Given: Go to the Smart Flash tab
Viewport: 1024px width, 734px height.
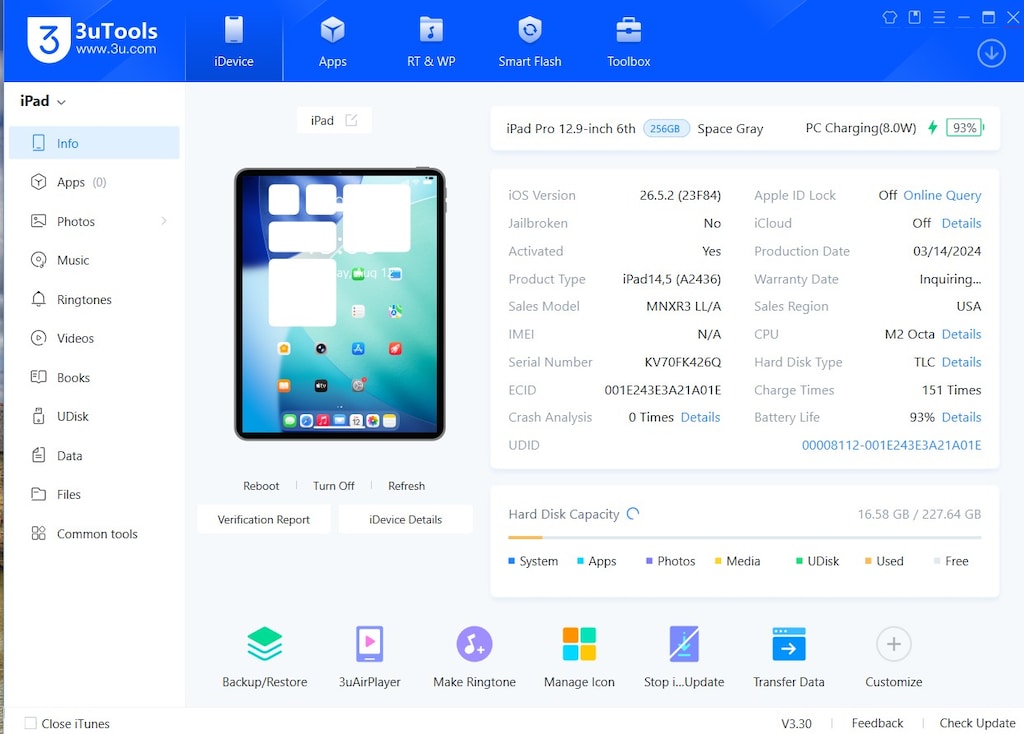Looking at the screenshot, I should point(530,42).
